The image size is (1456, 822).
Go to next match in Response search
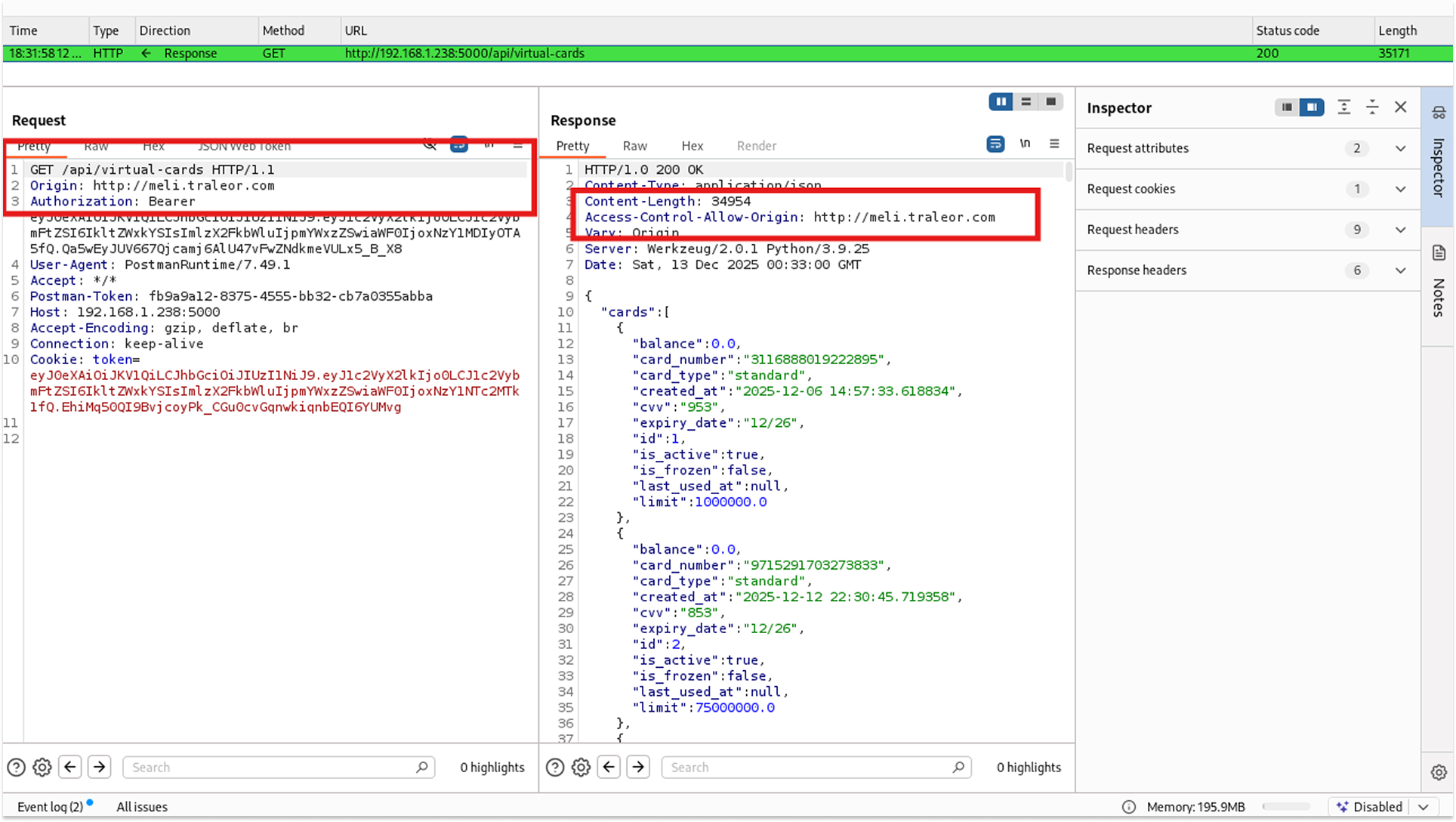pos(638,768)
